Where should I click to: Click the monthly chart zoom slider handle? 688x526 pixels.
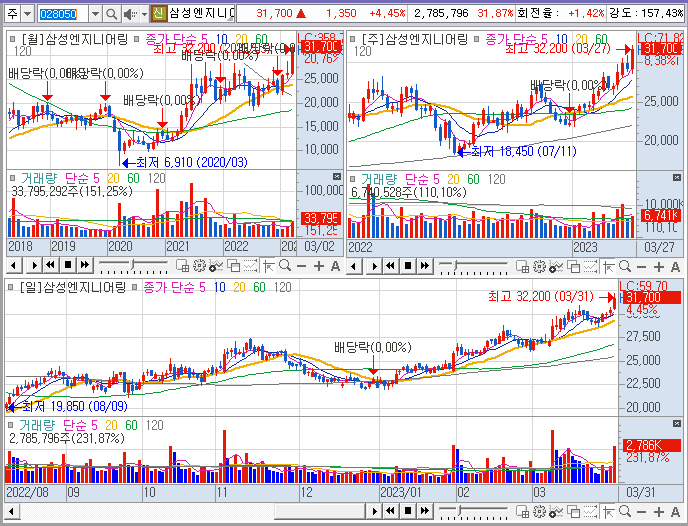133,265
